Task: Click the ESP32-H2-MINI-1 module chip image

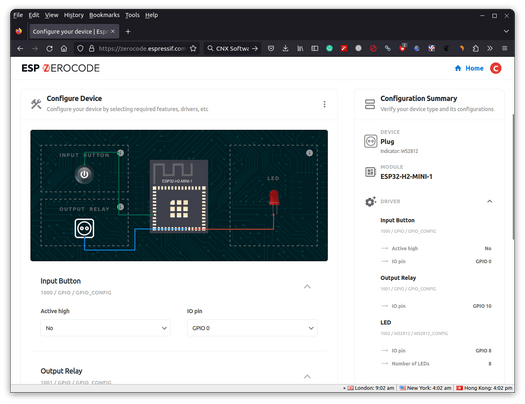Action: pos(179,196)
